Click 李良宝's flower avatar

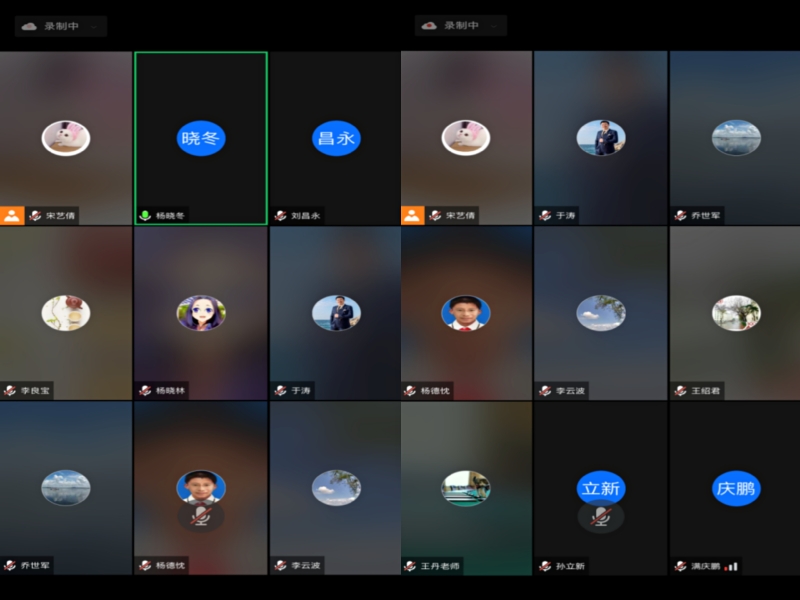tap(66, 313)
